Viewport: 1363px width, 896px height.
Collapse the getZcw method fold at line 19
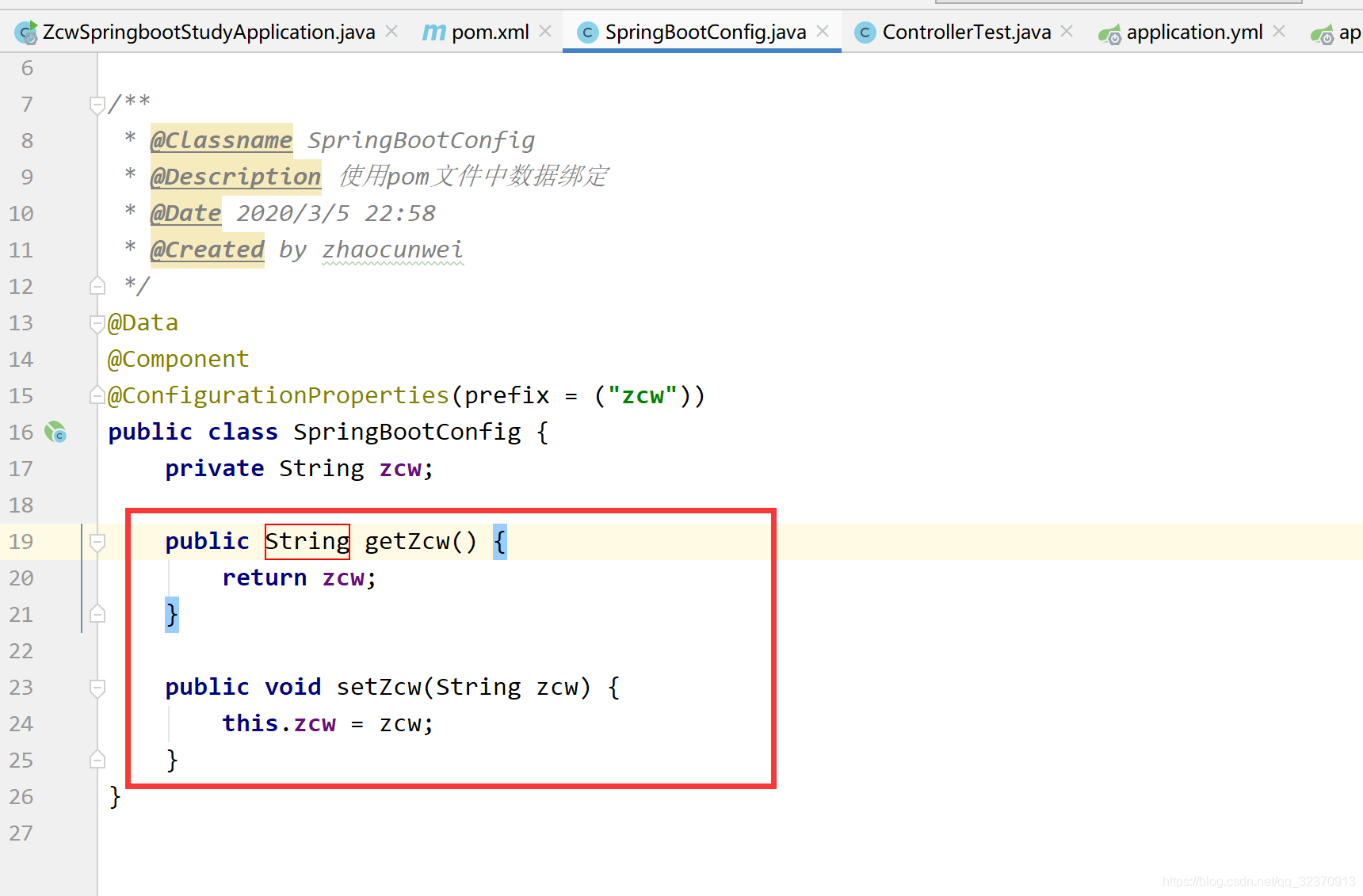pyautogui.click(x=97, y=542)
